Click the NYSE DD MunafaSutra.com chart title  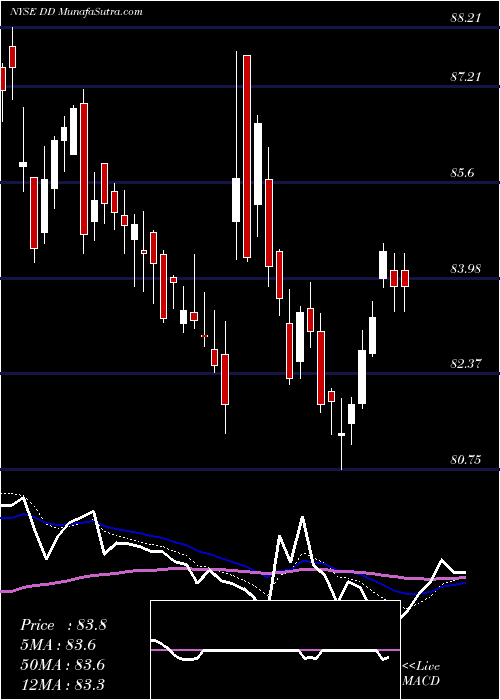pos(76,12)
